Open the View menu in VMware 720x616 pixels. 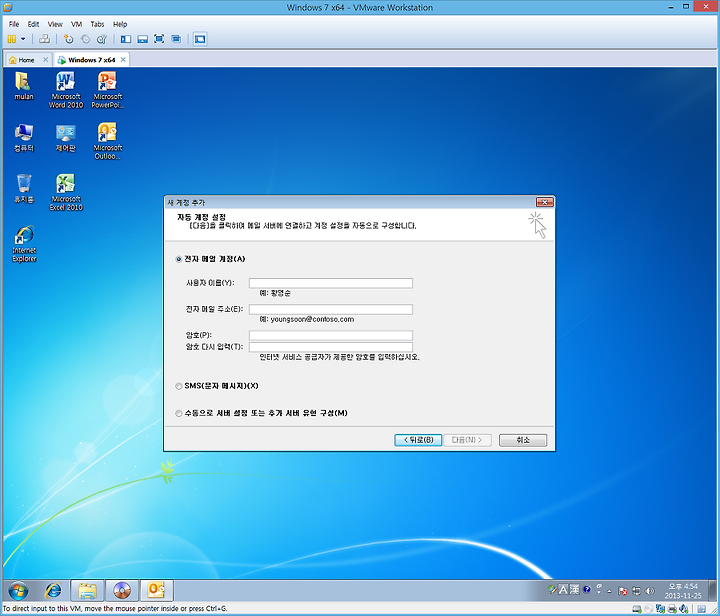pos(55,24)
